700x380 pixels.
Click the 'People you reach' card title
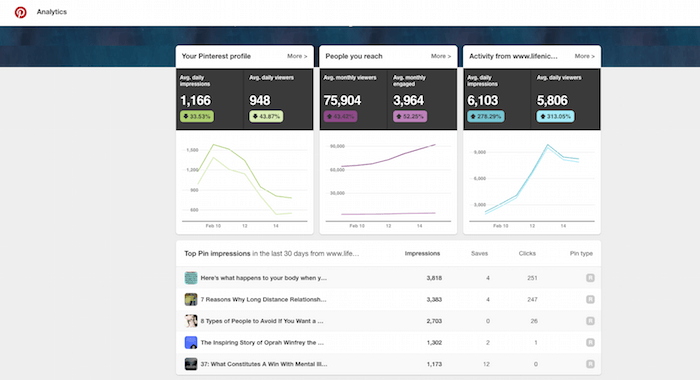354,56
